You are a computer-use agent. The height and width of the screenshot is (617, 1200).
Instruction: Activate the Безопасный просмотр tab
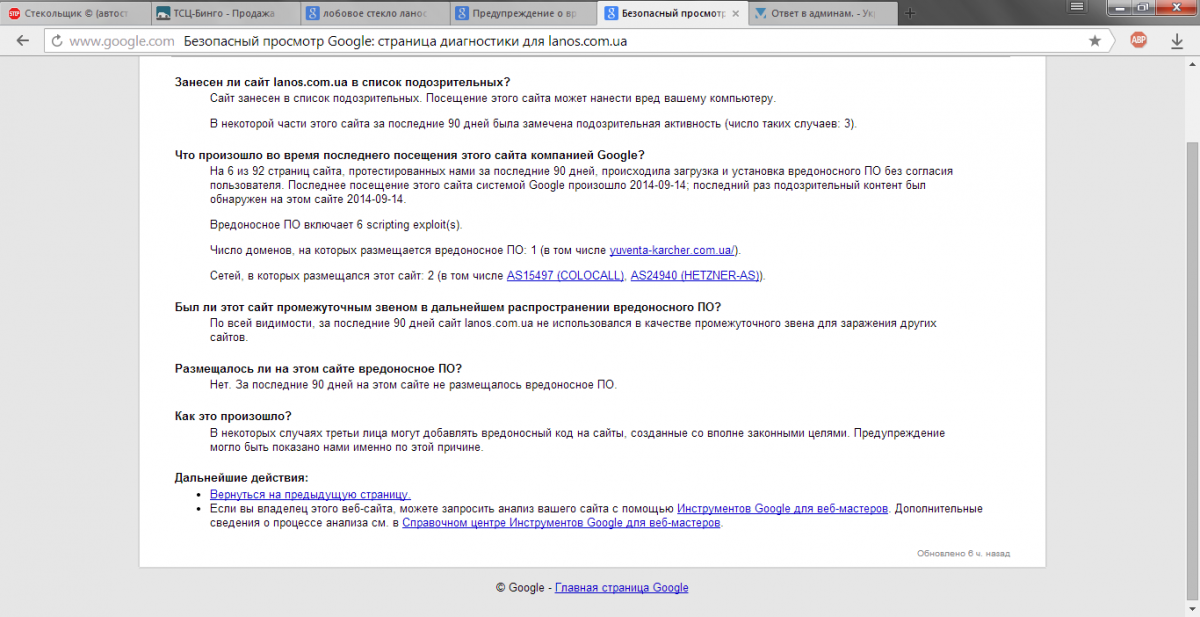coord(671,14)
